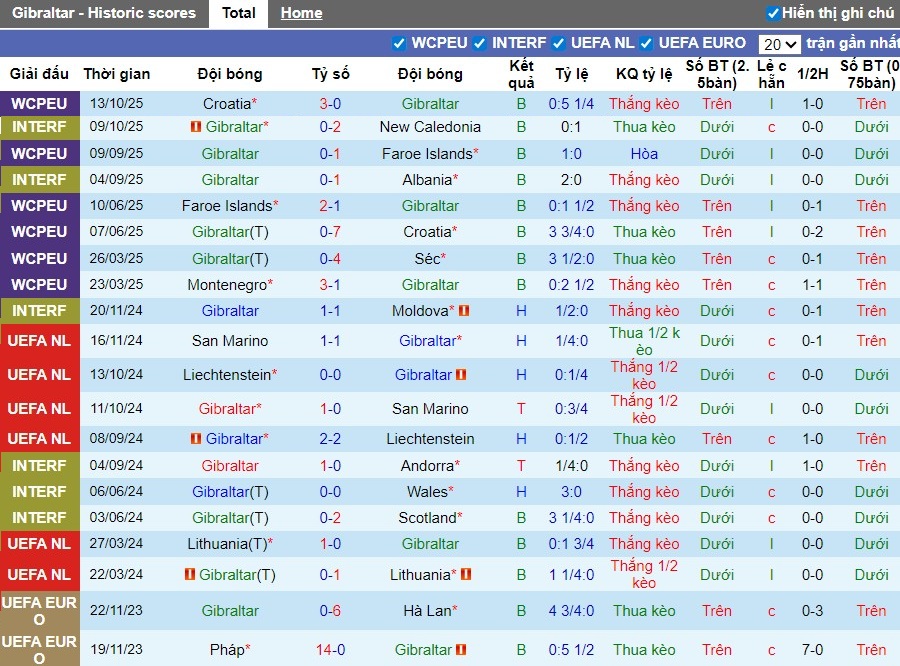Click red card icon after Gibraltar on 13/10/24
900x666 pixels.
click(x=461, y=375)
